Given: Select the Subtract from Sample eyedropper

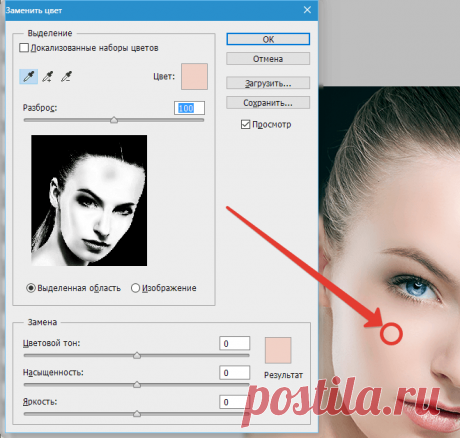Looking at the screenshot, I should [67, 77].
